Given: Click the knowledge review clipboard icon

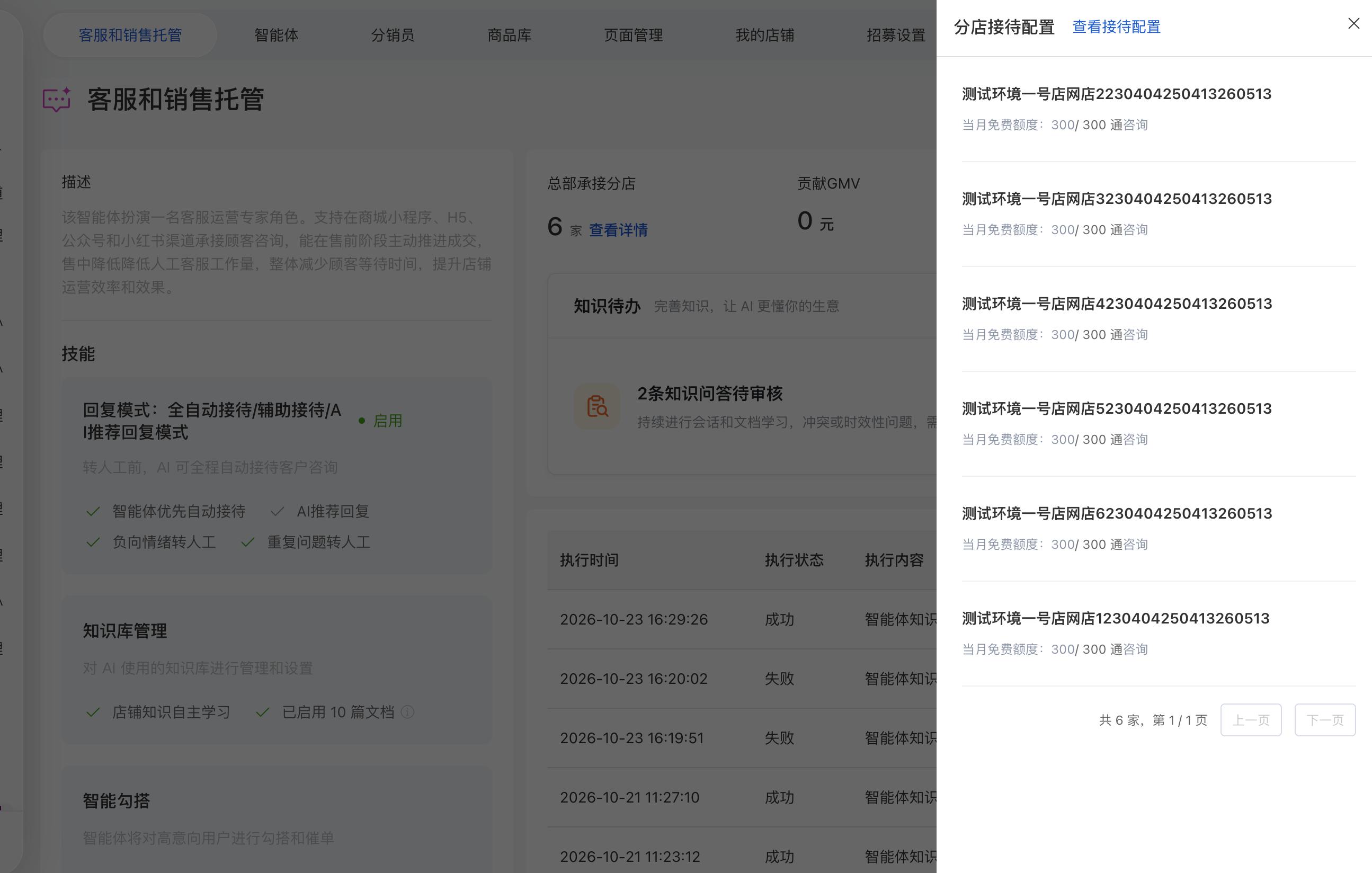Looking at the screenshot, I should pos(597,406).
